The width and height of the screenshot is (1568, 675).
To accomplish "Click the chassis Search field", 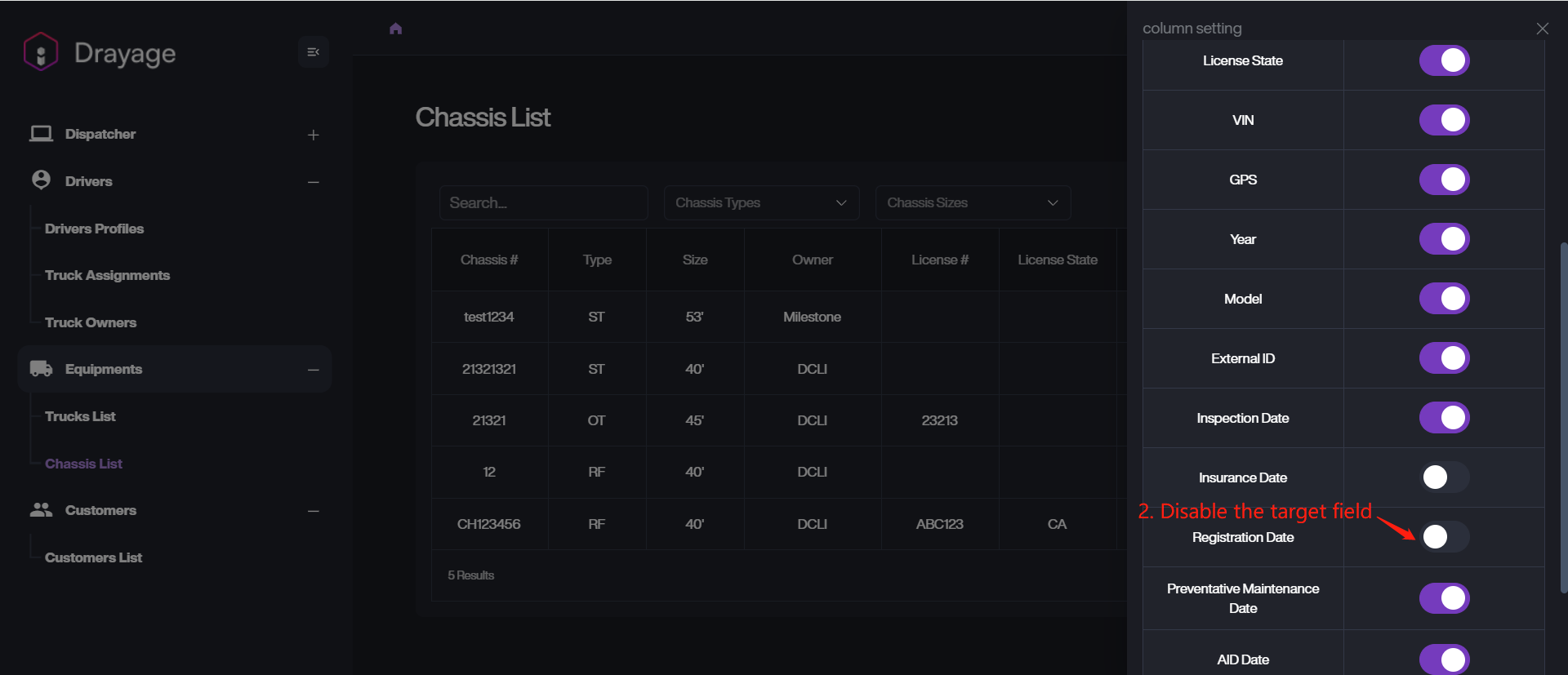I will tap(543, 202).
